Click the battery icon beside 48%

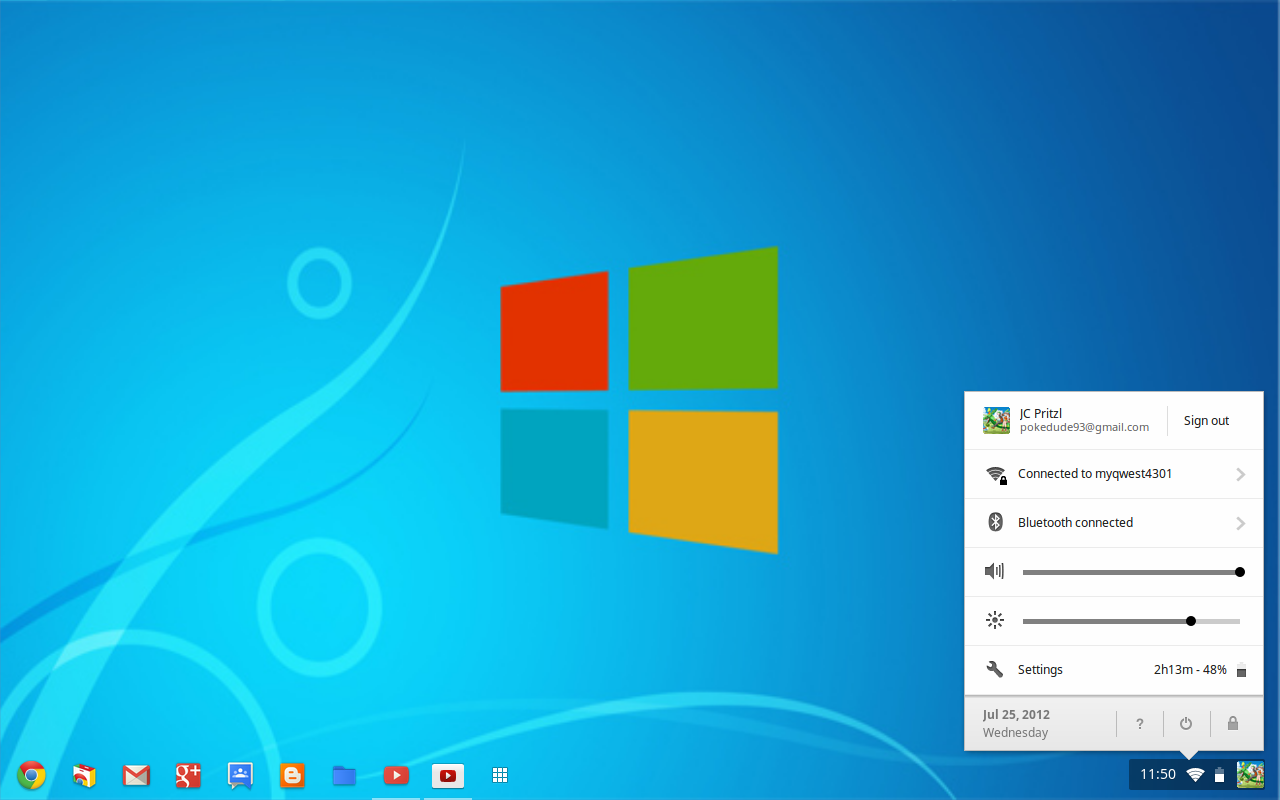coord(1241,670)
